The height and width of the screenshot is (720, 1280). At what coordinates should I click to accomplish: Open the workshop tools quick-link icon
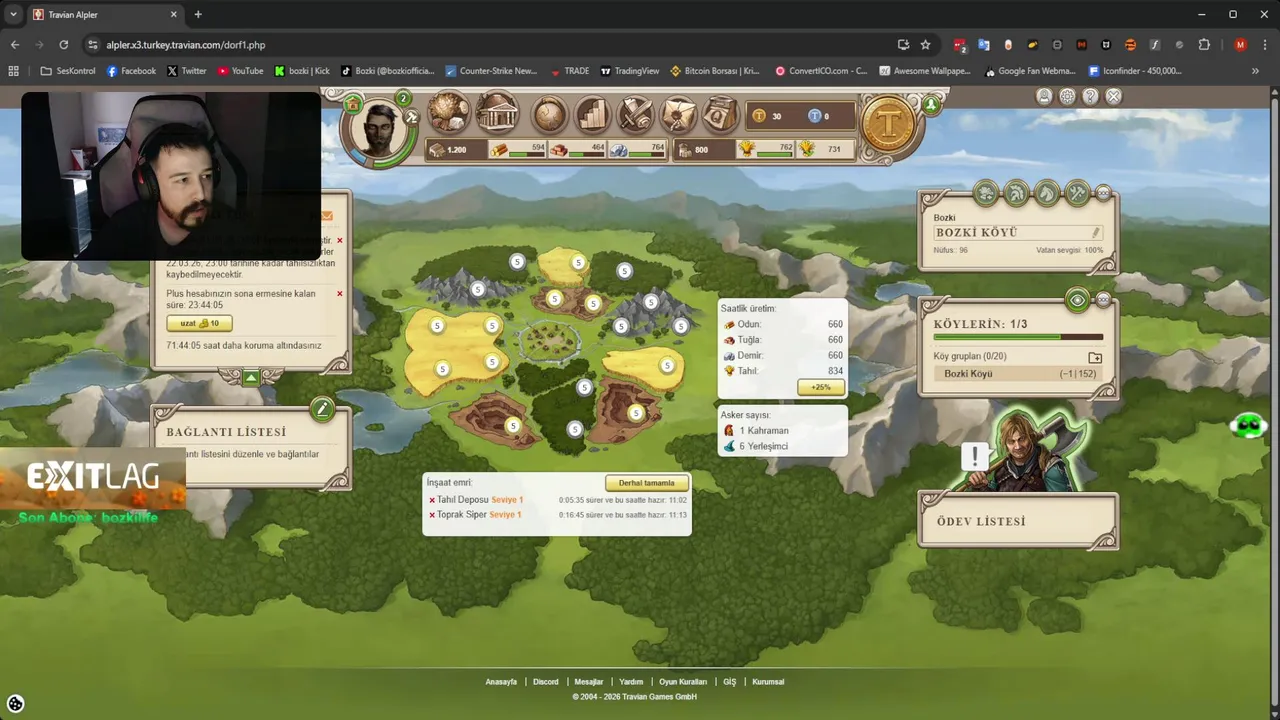coord(1077,192)
